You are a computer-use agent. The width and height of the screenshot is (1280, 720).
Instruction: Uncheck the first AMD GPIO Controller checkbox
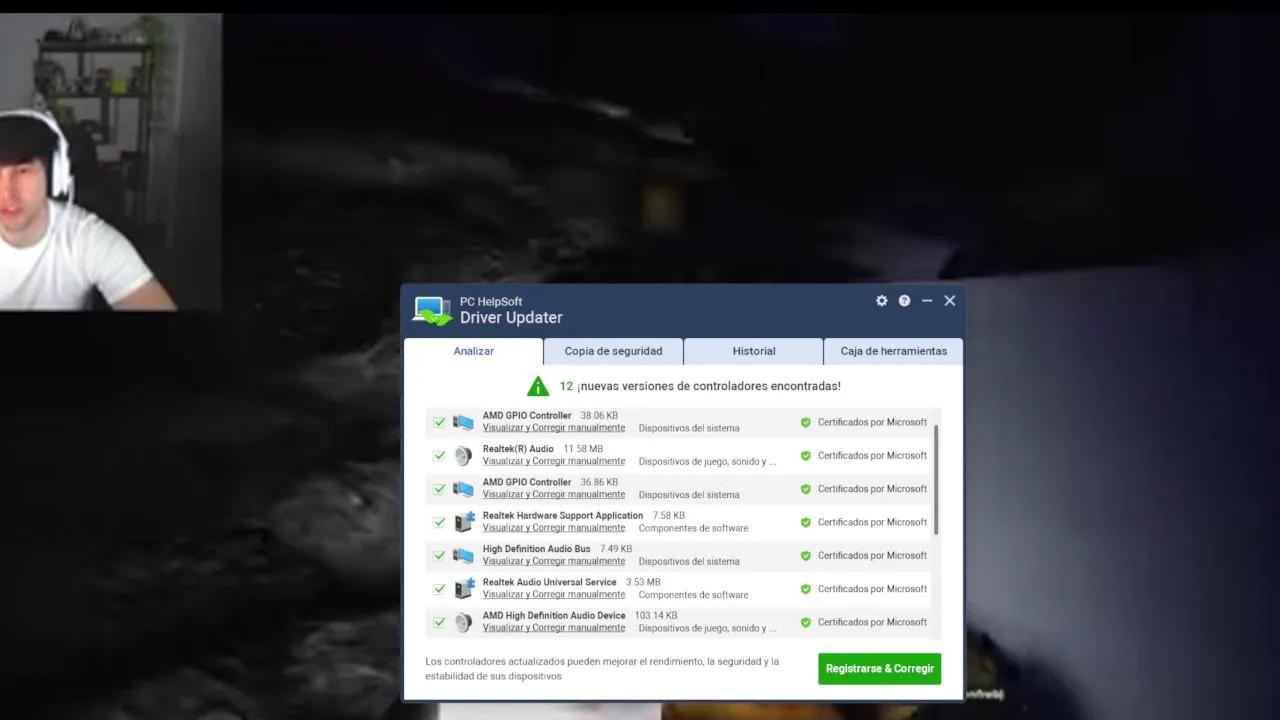pos(439,422)
